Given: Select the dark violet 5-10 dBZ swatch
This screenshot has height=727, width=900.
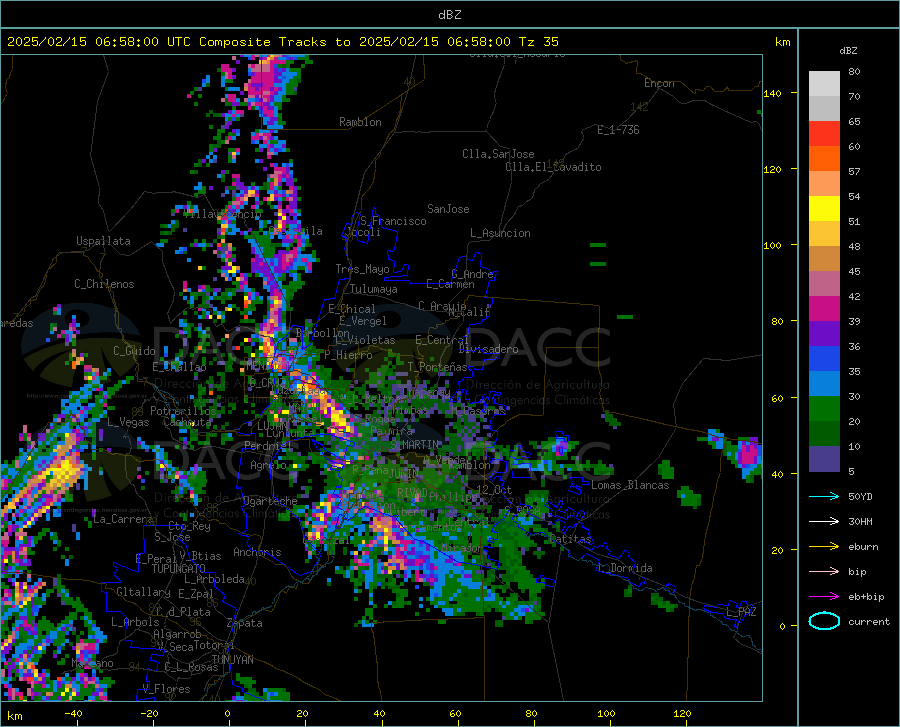Looking at the screenshot, I should pos(824,459).
